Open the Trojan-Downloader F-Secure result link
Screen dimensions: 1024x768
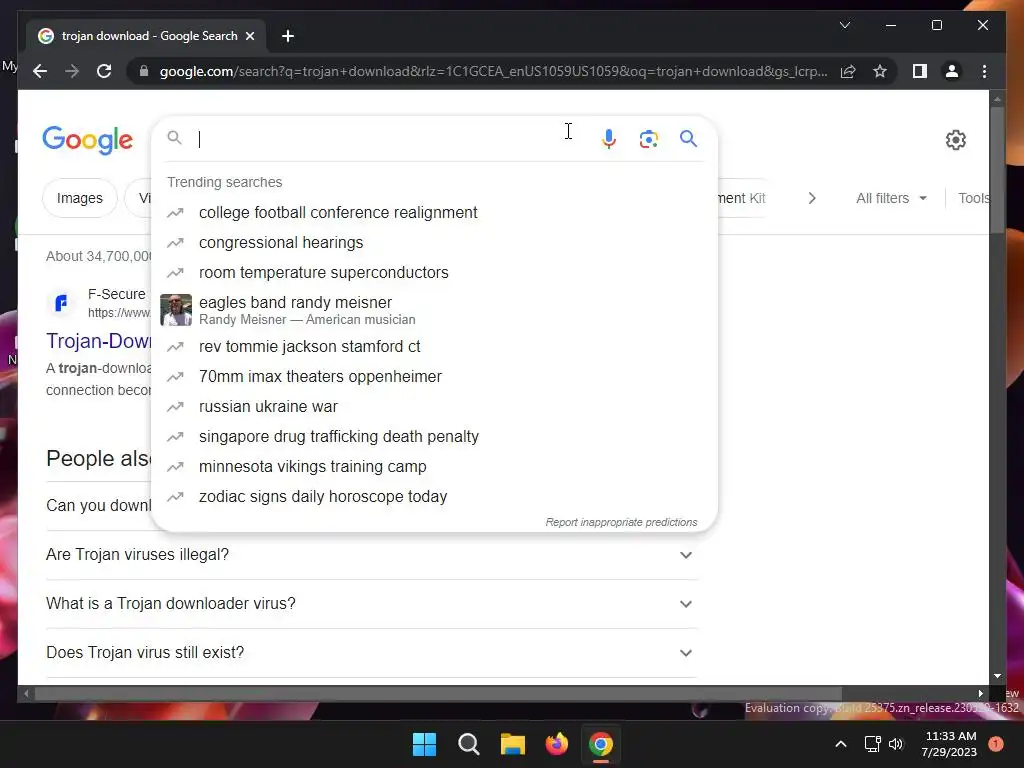99,341
